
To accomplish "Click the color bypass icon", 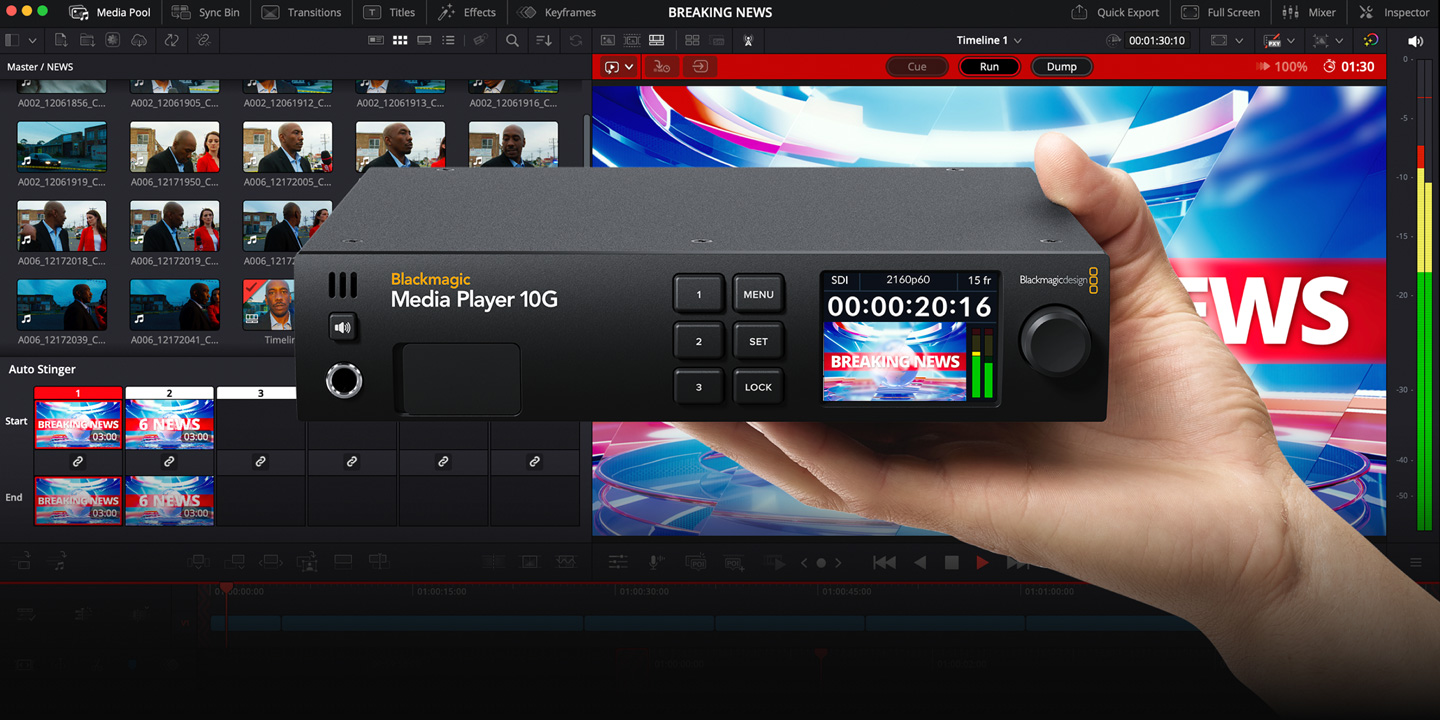I will point(1371,40).
